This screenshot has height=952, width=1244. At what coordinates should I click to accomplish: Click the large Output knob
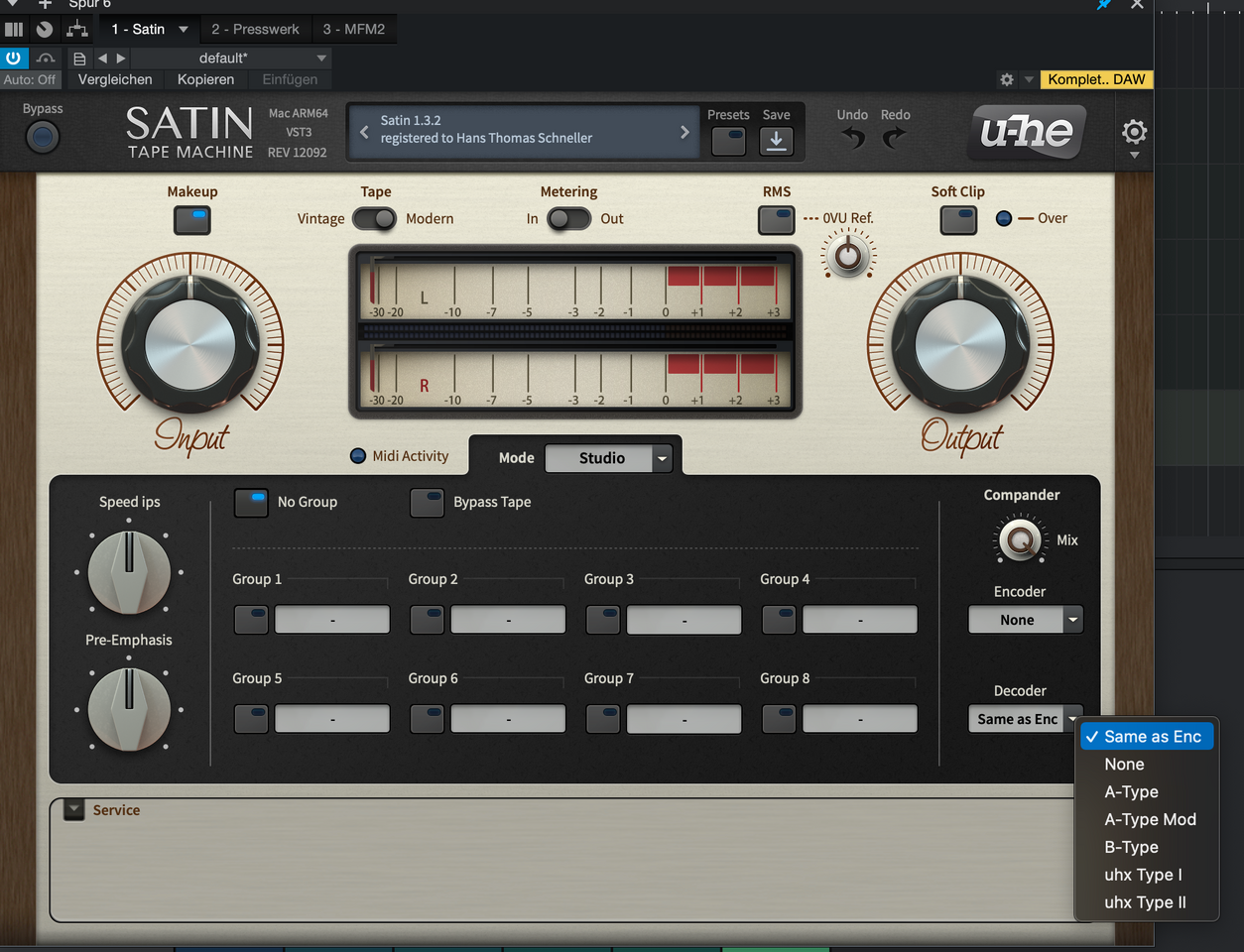960,345
